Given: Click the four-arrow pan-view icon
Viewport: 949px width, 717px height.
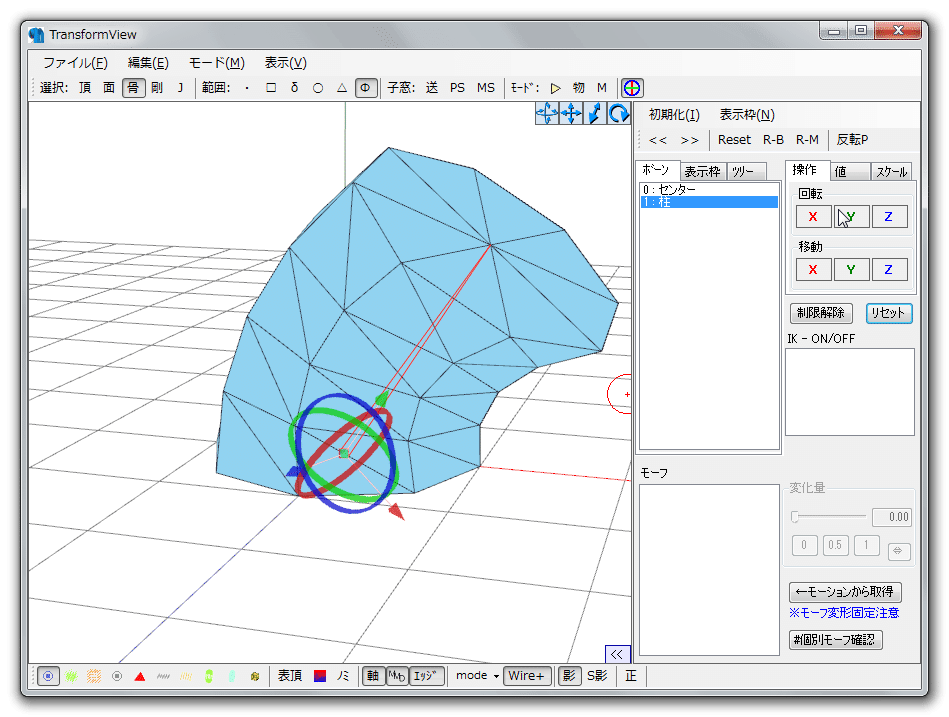Looking at the screenshot, I should (570, 113).
